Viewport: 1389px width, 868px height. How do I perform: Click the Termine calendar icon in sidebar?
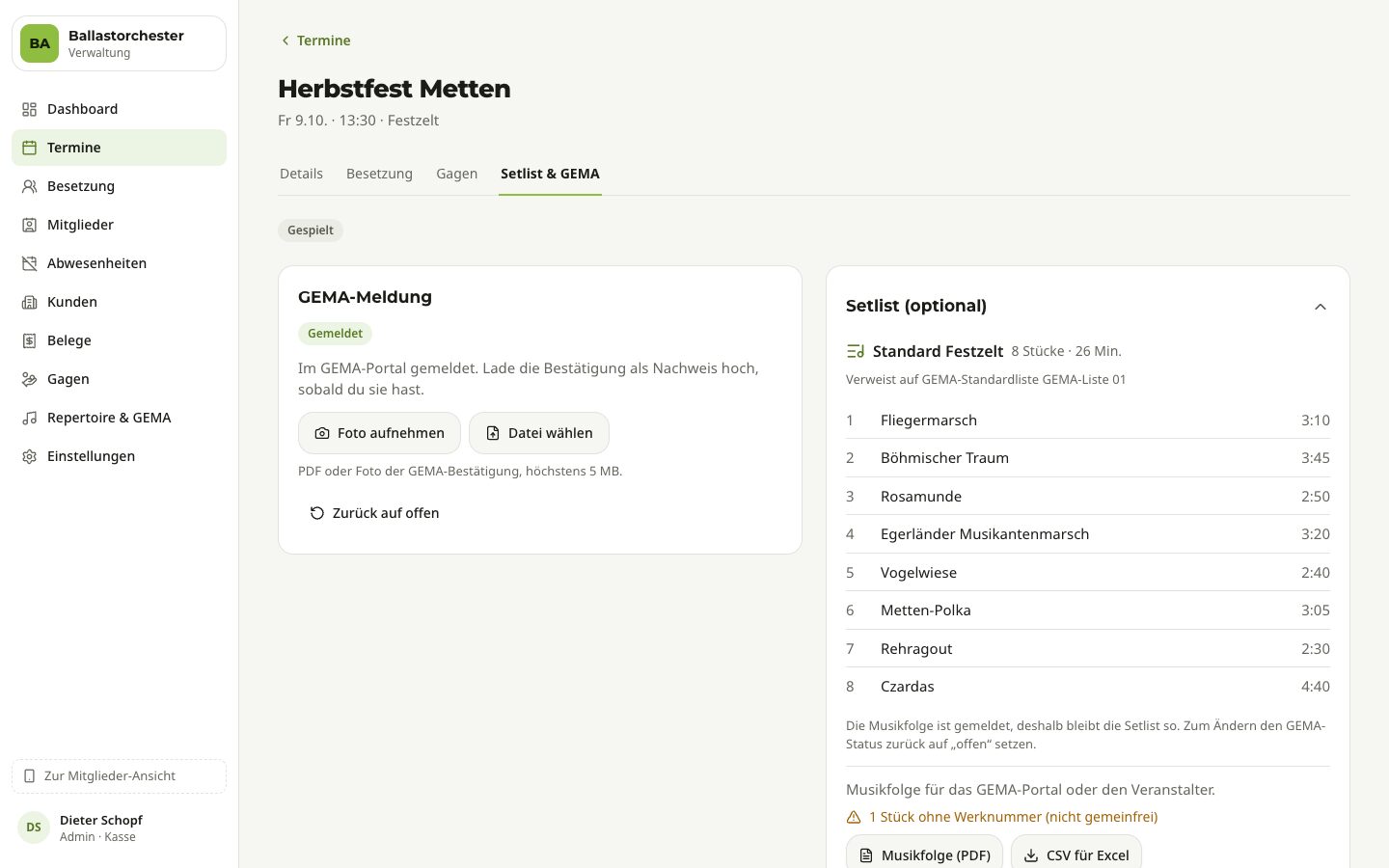coord(30,148)
